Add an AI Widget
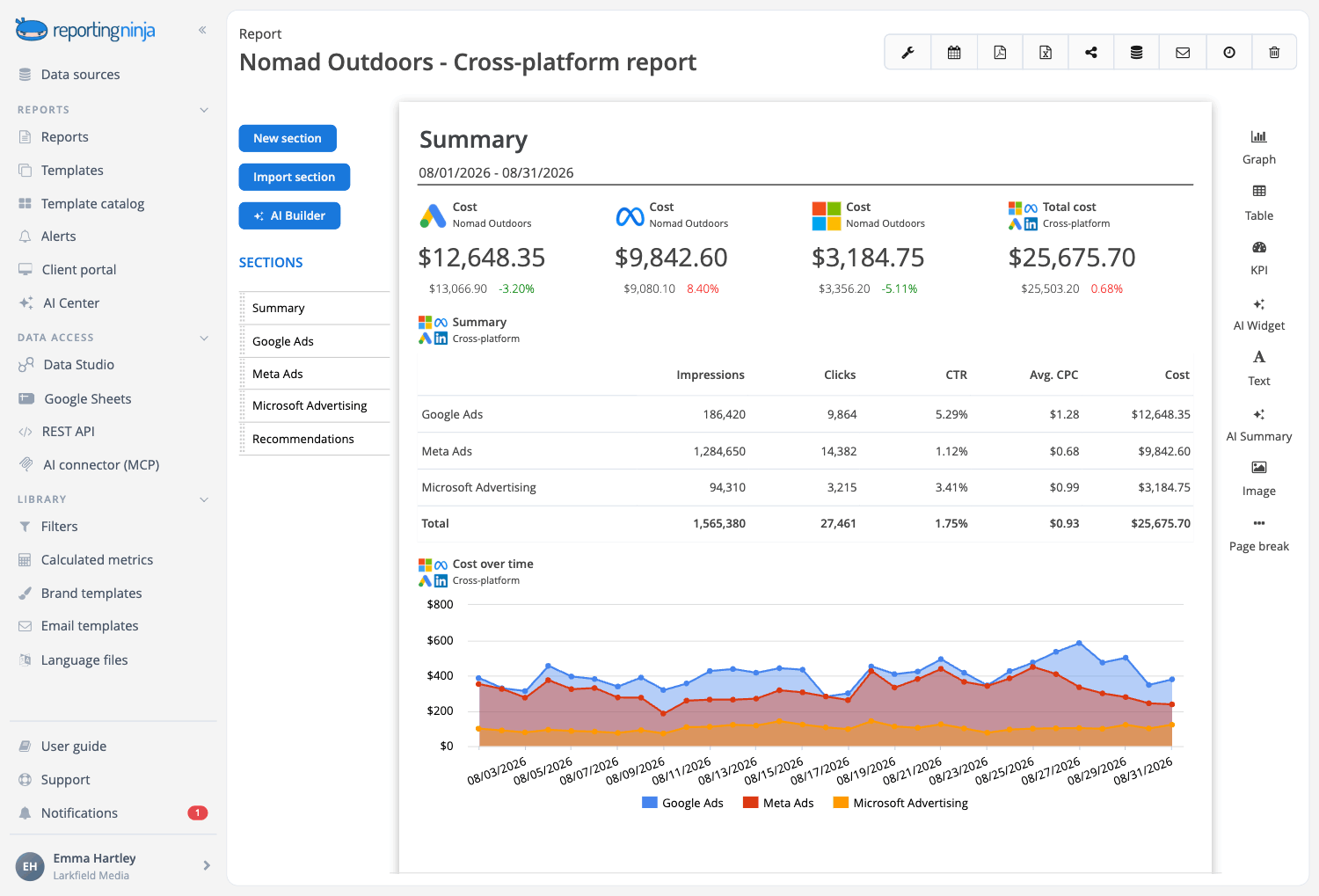Image resolution: width=1319 pixels, height=896 pixels. [1259, 314]
